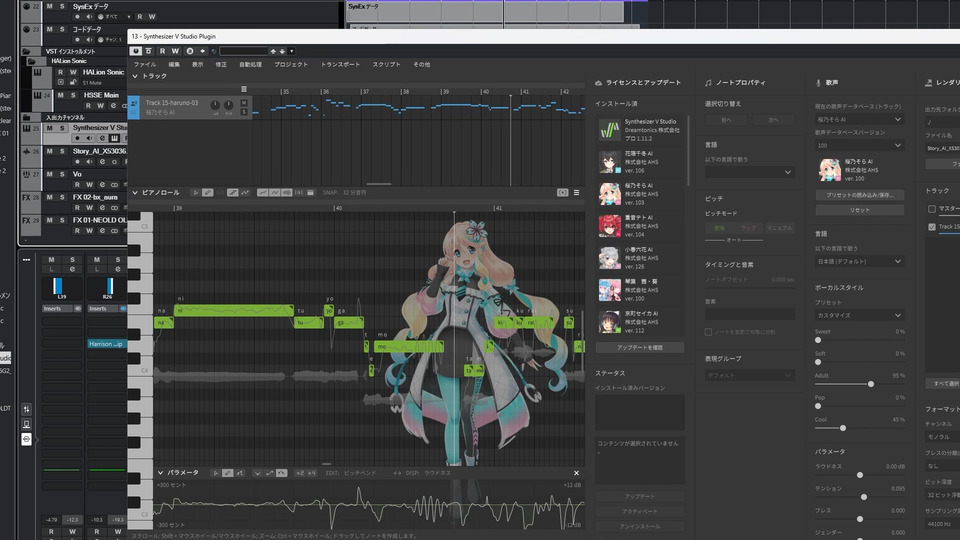
Task: Select the pointer tool in piano roll toolbar
Action: pos(195,193)
